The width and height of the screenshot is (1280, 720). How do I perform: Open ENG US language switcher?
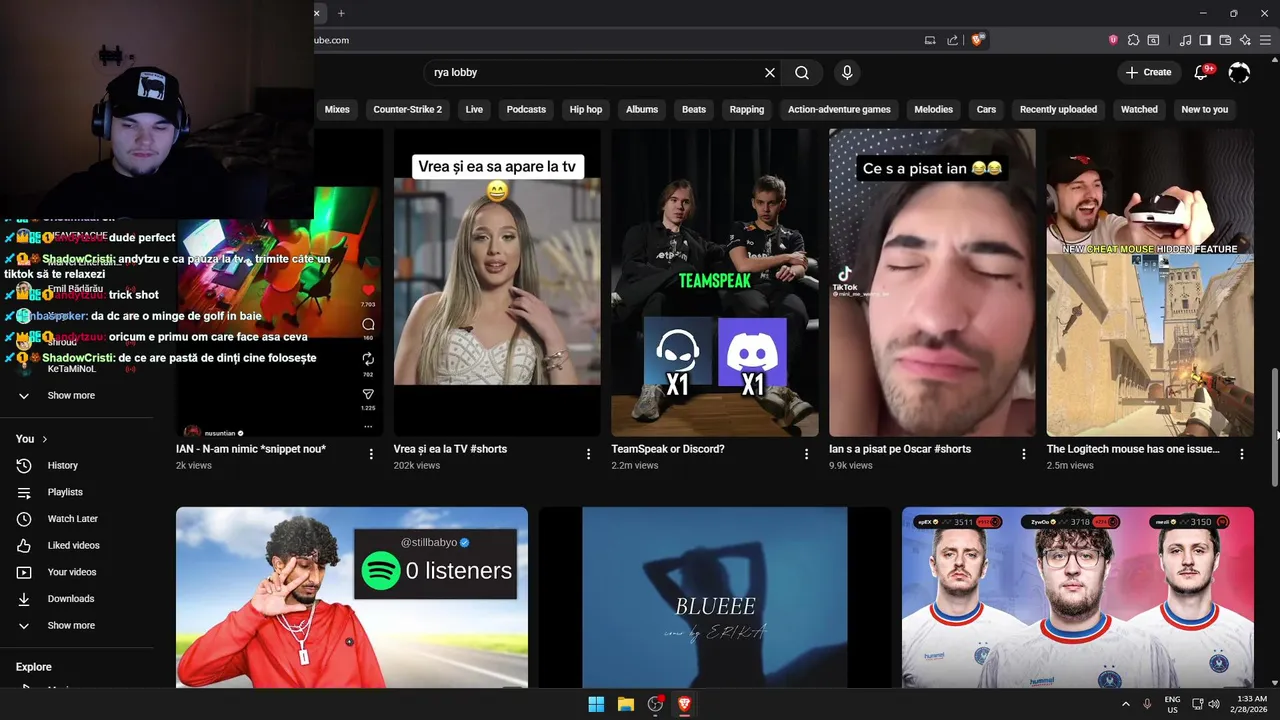click(x=1172, y=704)
